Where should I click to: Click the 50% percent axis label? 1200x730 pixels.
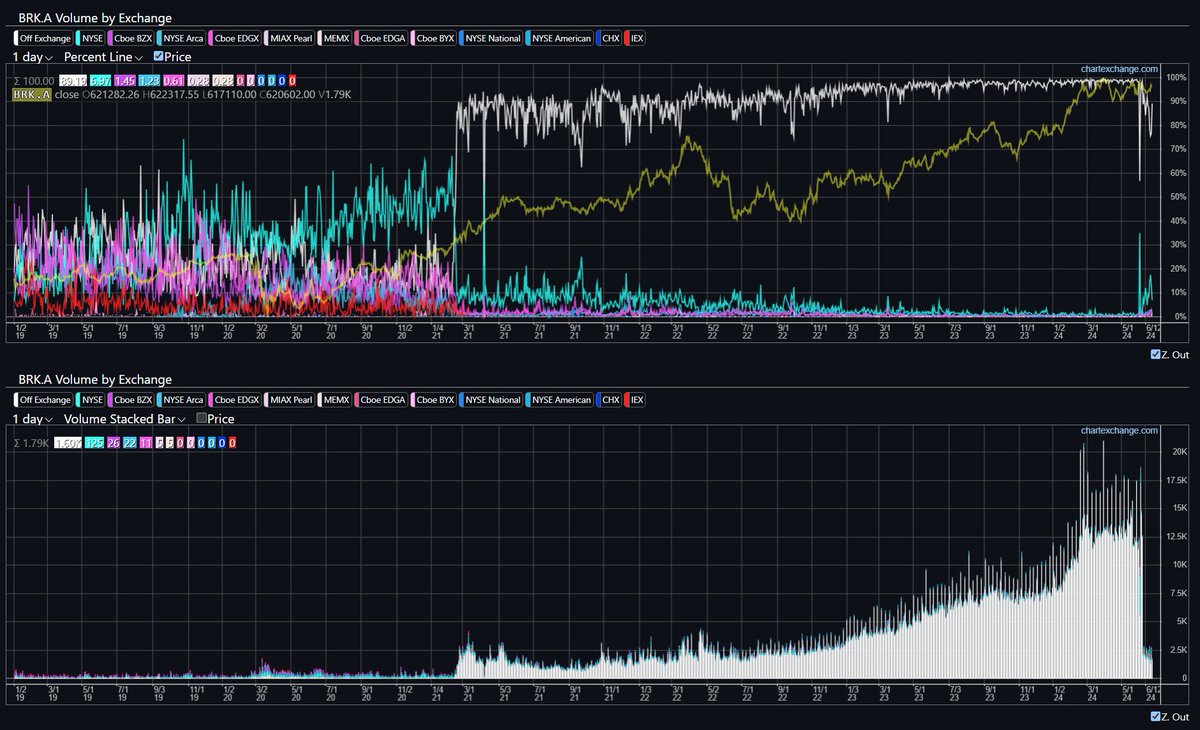click(x=1177, y=197)
